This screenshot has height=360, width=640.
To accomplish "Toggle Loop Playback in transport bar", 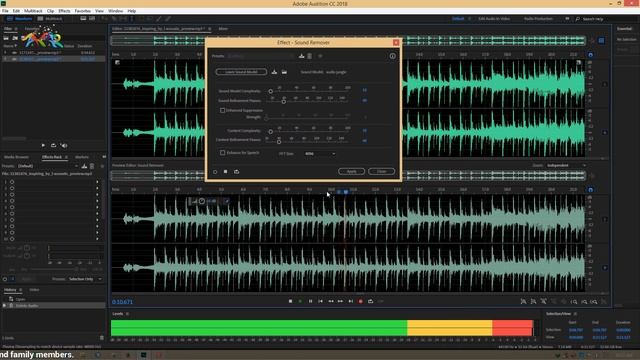I will click(x=370, y=301).
